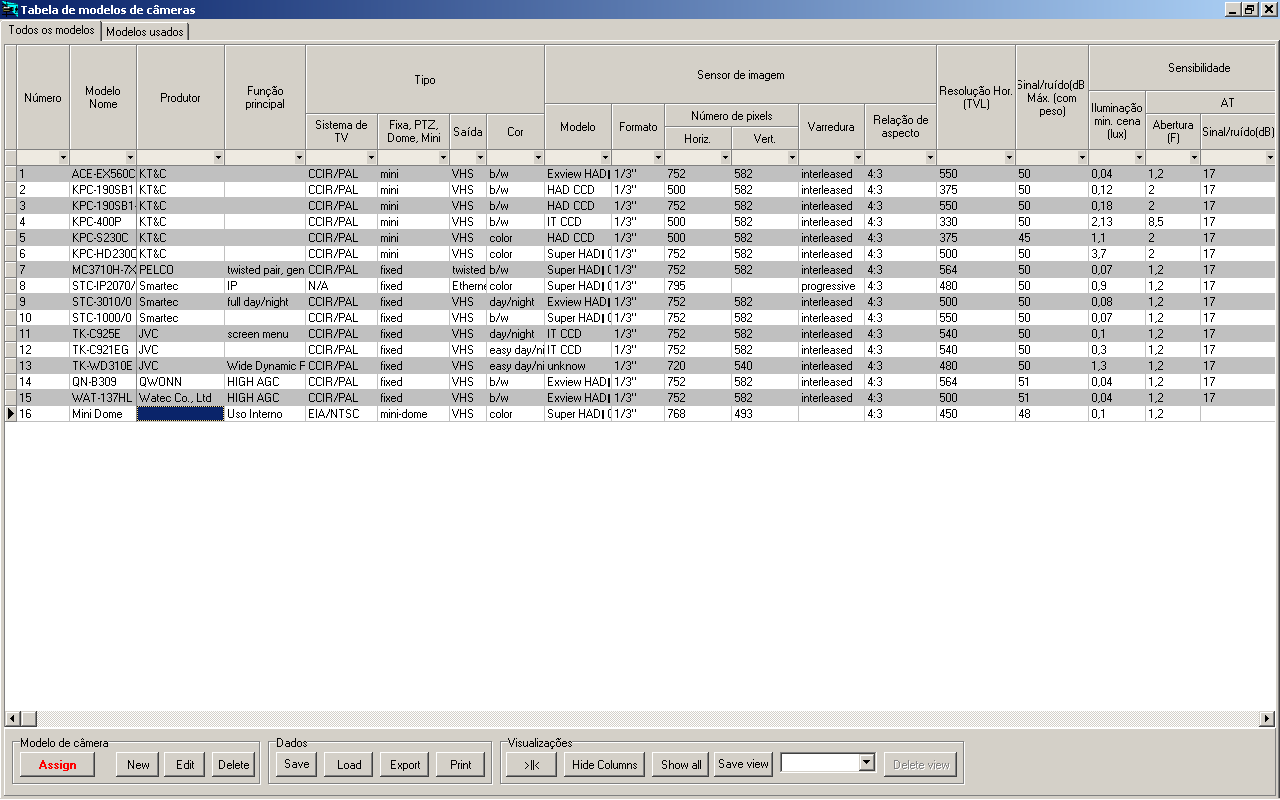This screenshot has width=1280, height=800.
Task: Click the Edit camera model button
Action: pyautogui.click(x=185, y=765)
